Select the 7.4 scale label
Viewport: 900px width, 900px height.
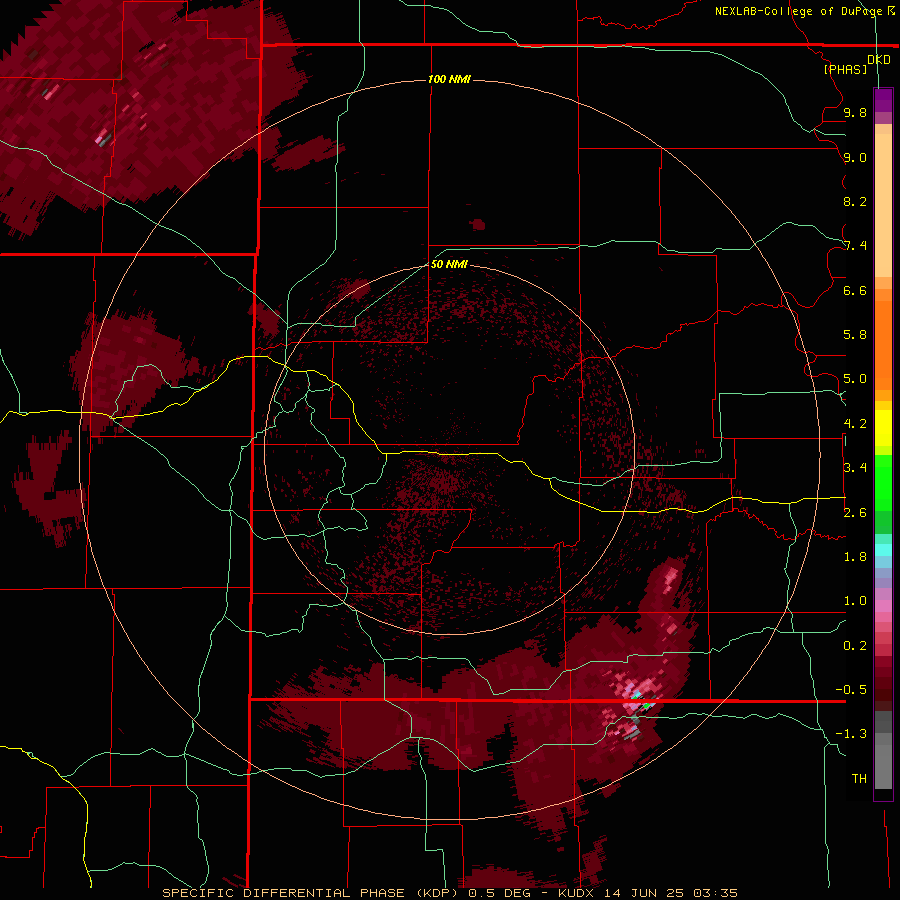[x=855, y=246]
